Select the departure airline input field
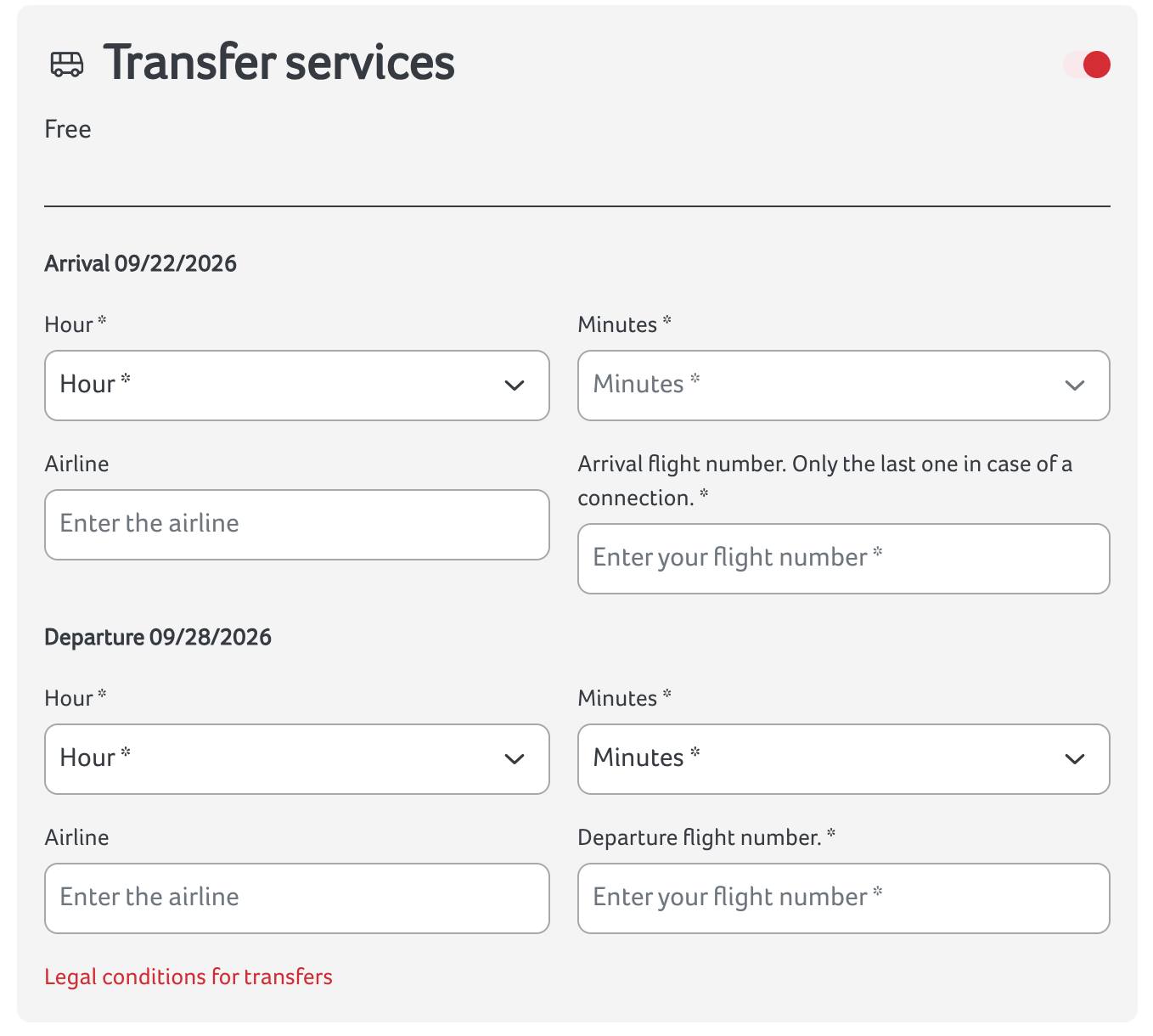The height and width of the screenshot is (1036, 1153). pyautogui.click(x=296, y=898)
